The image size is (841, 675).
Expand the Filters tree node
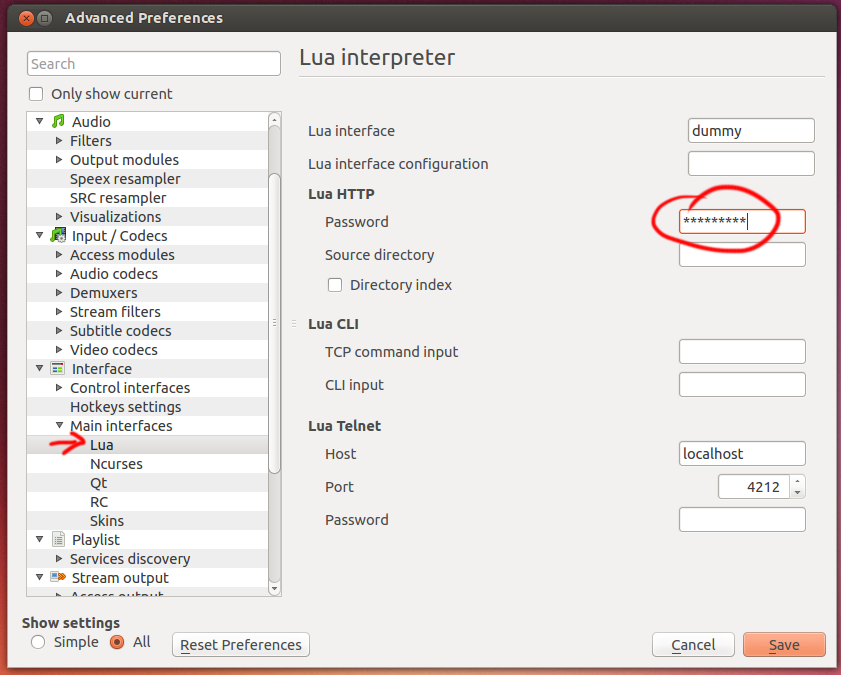(x=59, y=141)
